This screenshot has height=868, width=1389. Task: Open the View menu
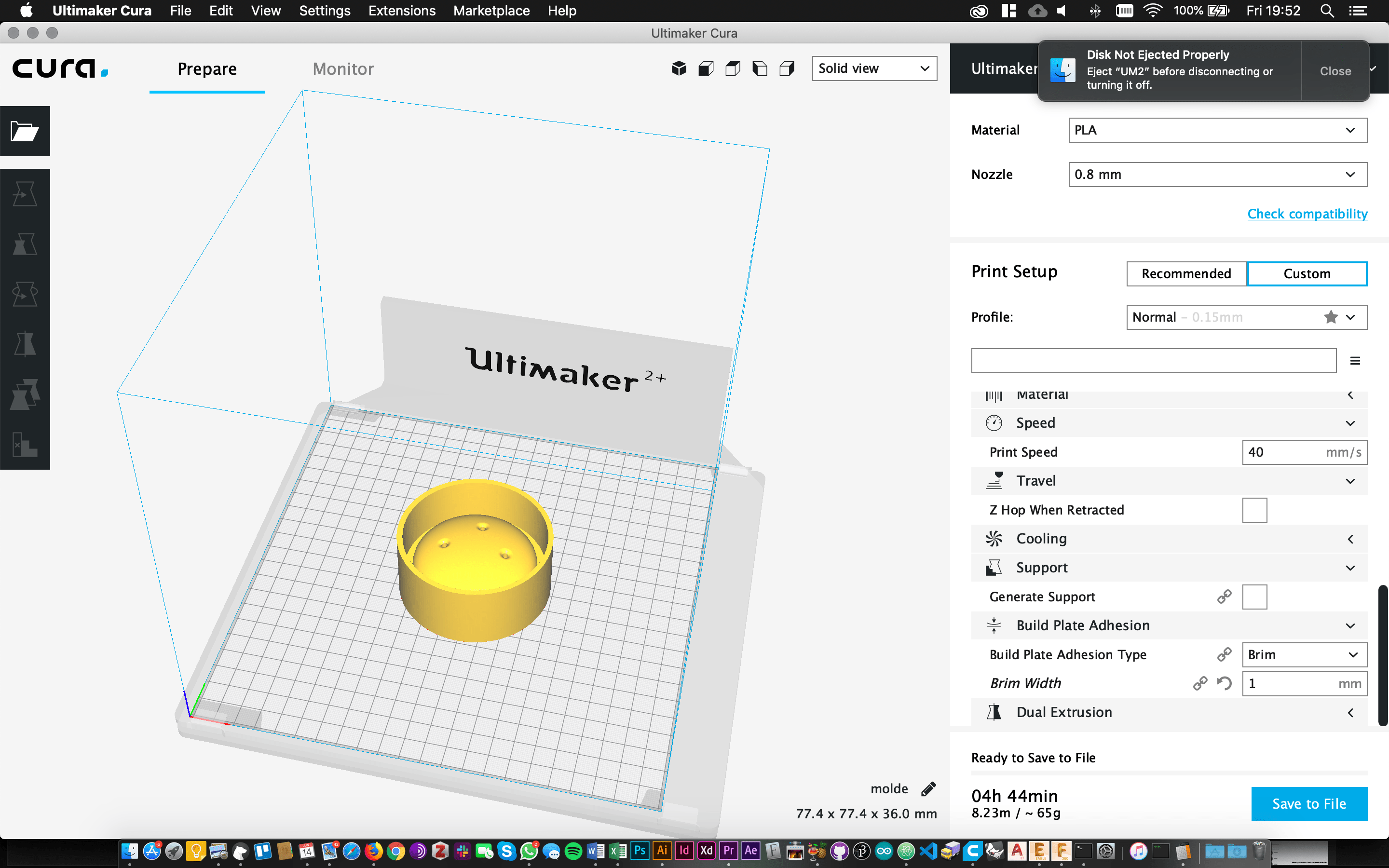tap(266, 11)
